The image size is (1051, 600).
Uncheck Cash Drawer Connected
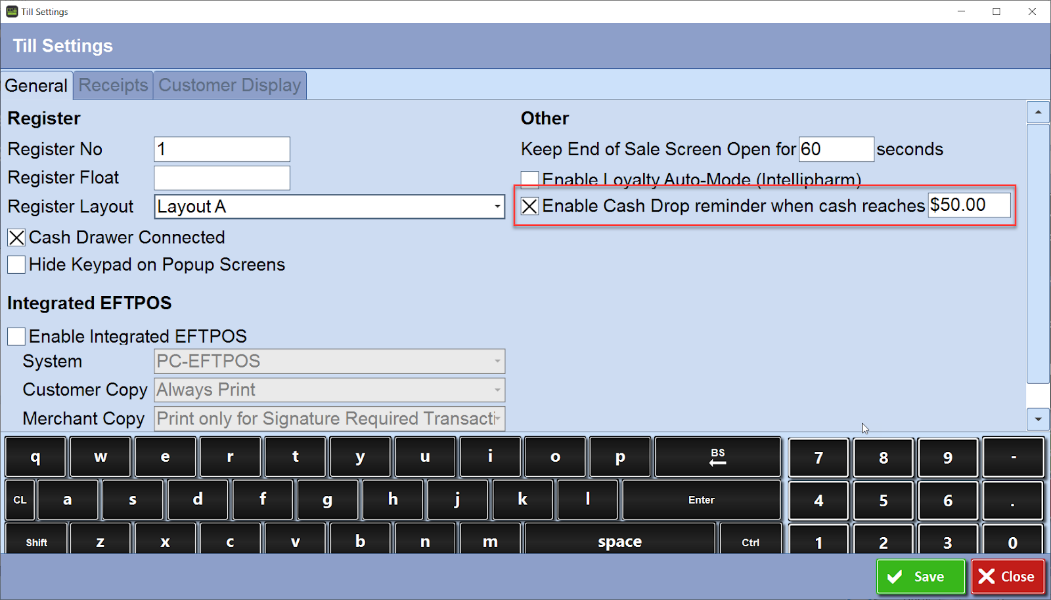pos(16,237)
